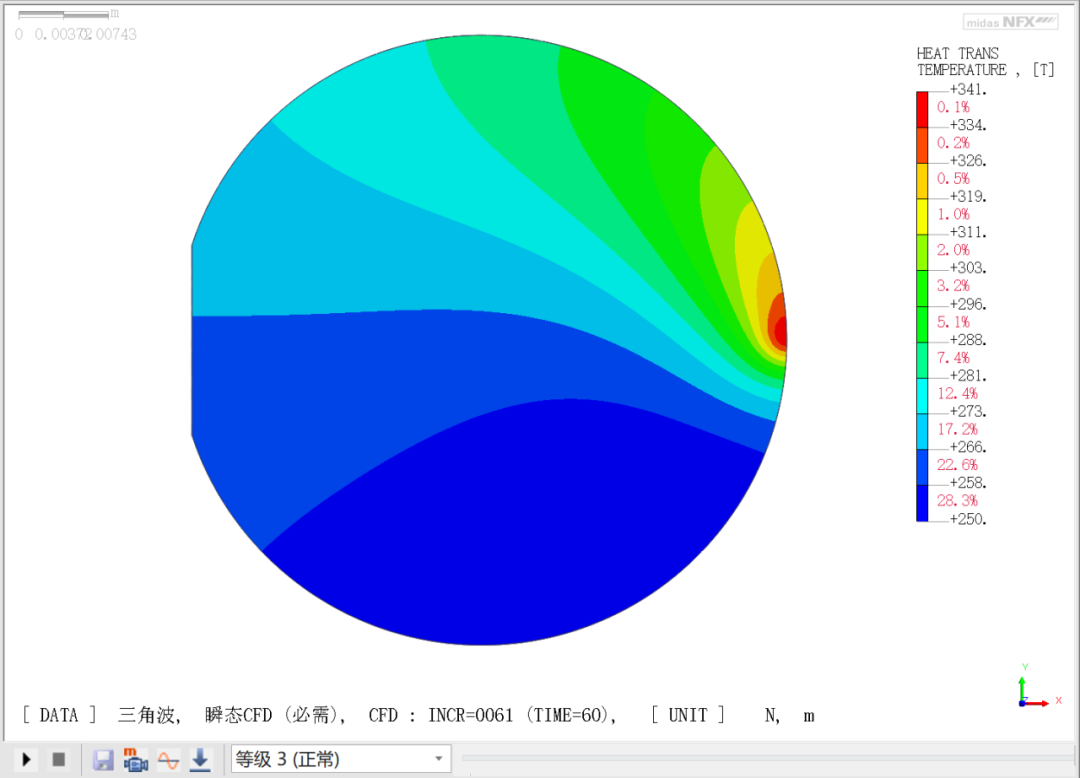Click the orange legend swatch labeled 0.2%
The height and width of the screenshot is (778, 1080).
click(x=922, y=145)
